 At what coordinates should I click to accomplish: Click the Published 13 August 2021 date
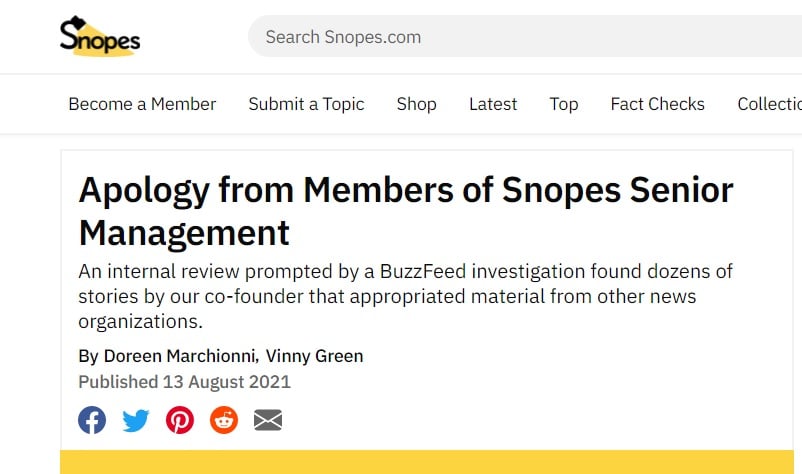[x=184, y=382]
